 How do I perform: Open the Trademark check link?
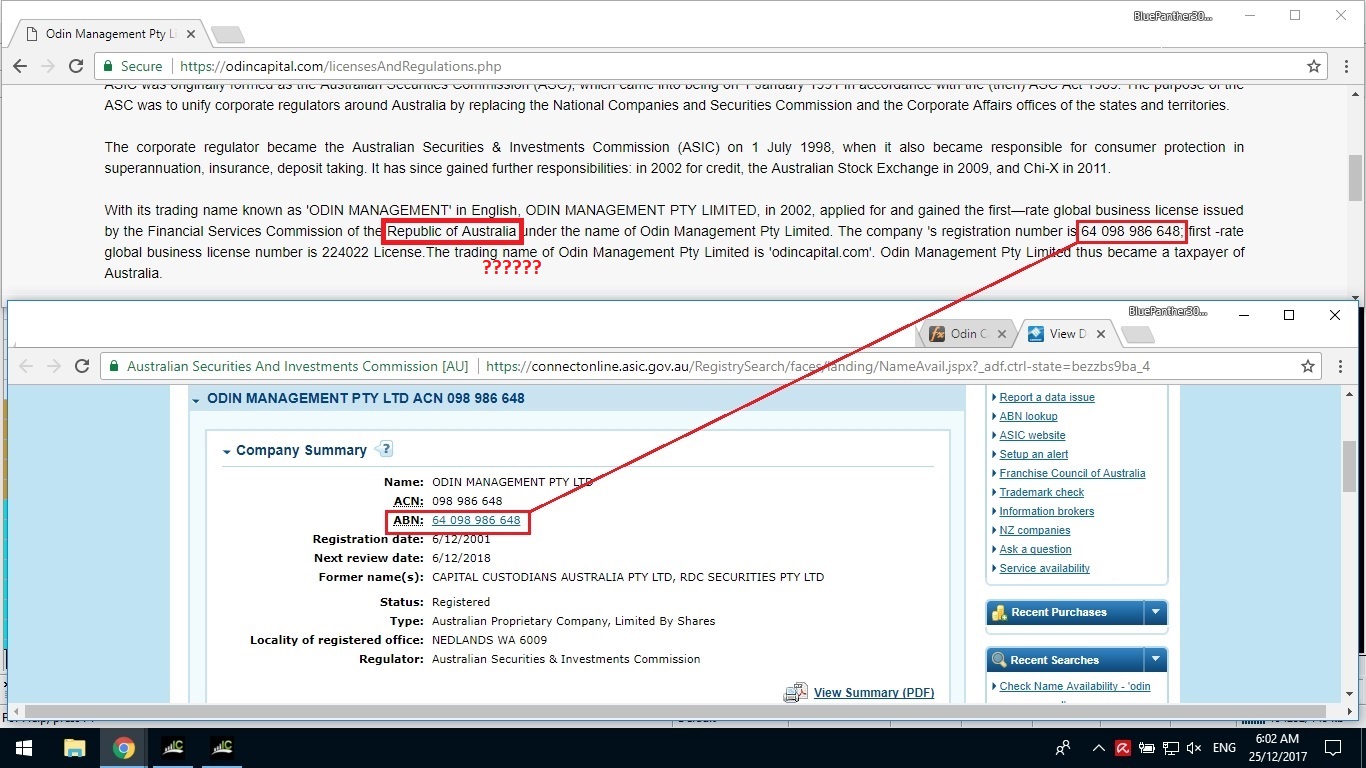point(1042,492)
